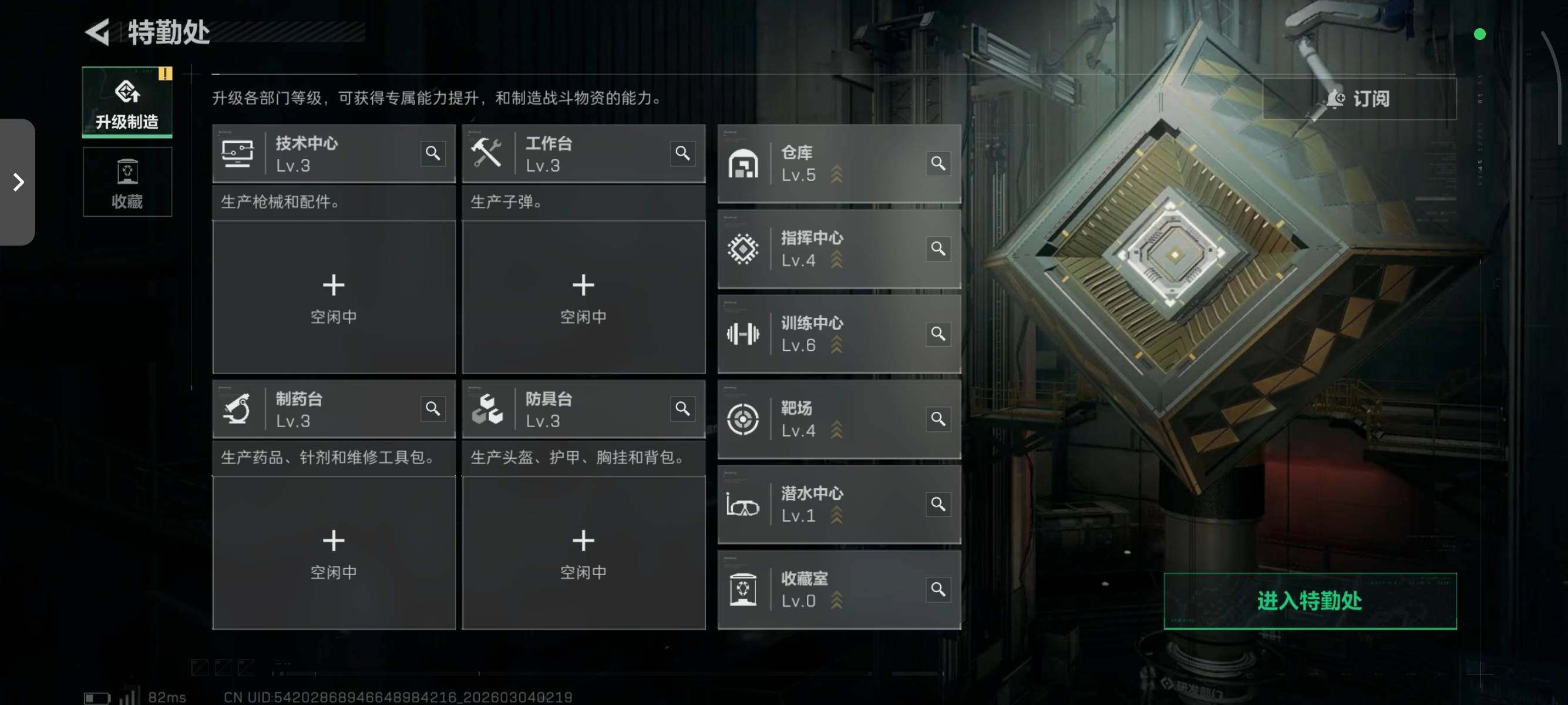Screen dimensions: 1568x705
Task: Click the 制药台 magnifier icon
Action: pos(433,408)
